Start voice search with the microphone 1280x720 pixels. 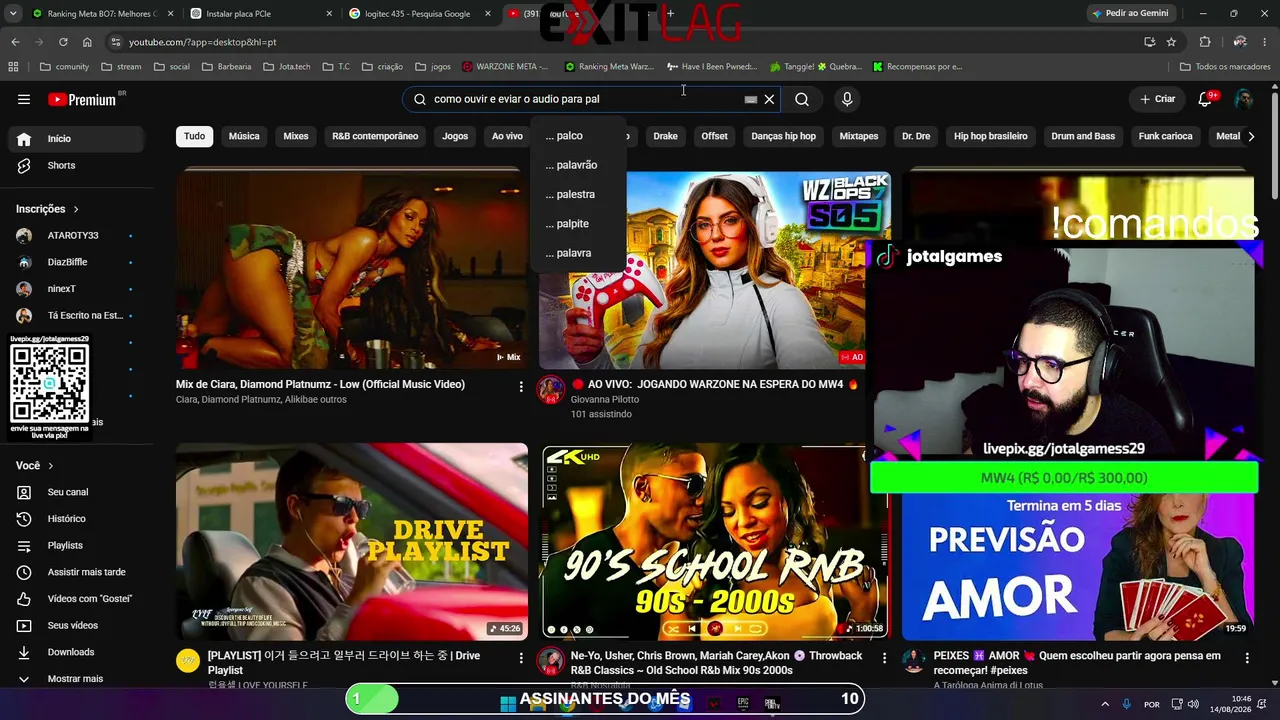coord(847,99)
